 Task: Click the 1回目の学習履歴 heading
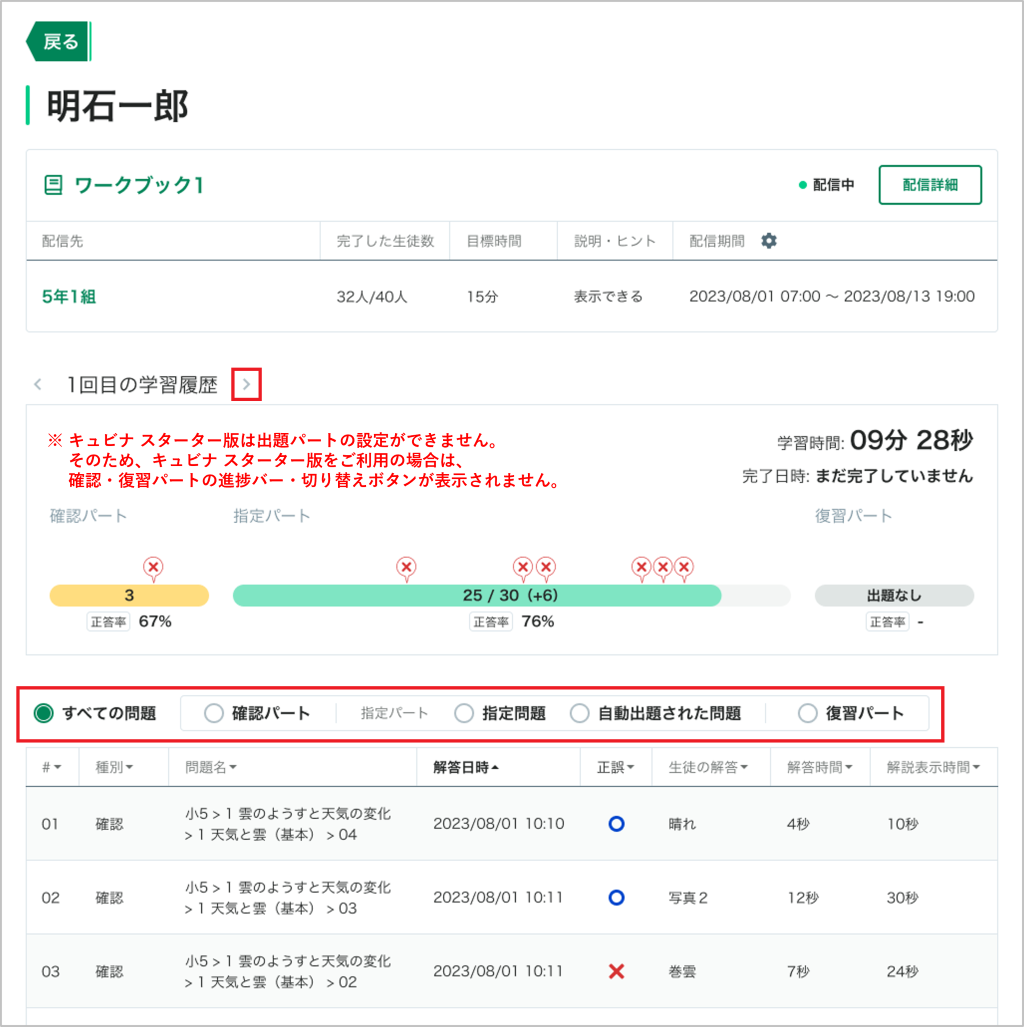(x=142, y=384)
